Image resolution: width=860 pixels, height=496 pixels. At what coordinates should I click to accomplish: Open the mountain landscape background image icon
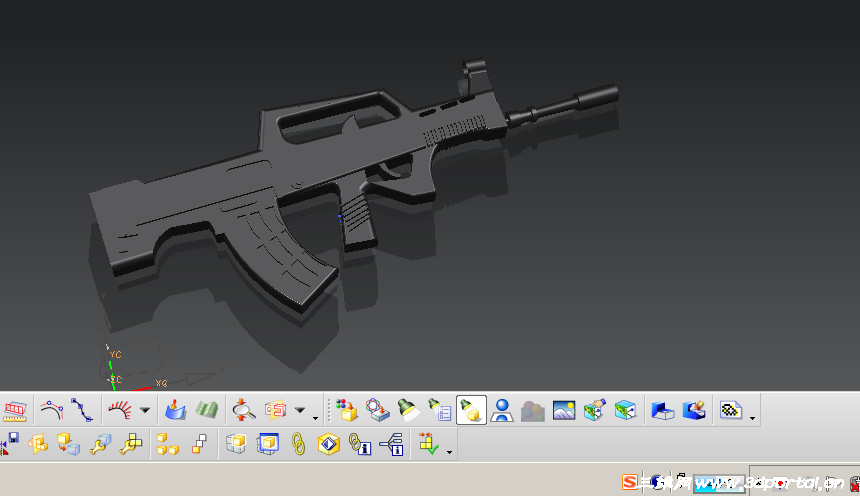click(564, 410)
